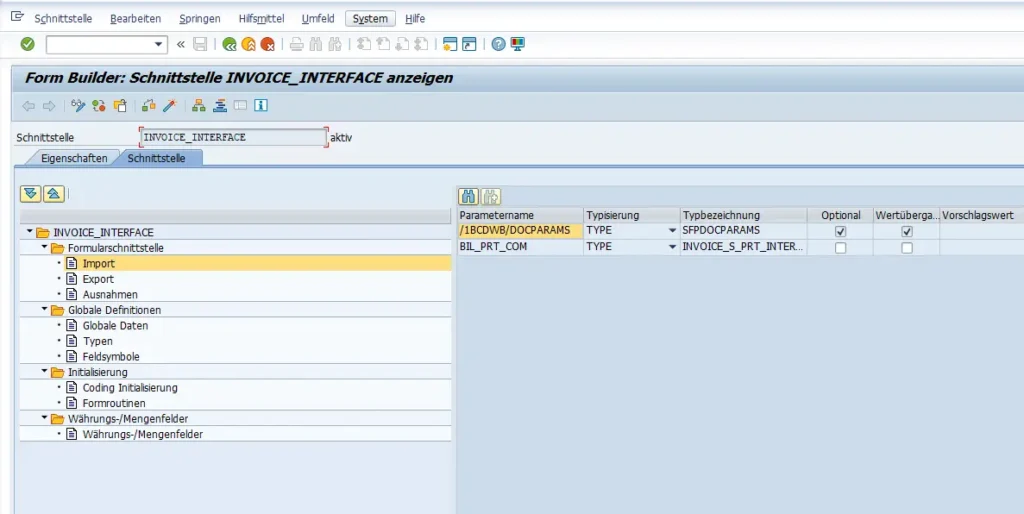Uncheck Optional for /1BCDWB/DOCPARAMS
This screenshot has width=1024, height=514.
click(840, 231)
